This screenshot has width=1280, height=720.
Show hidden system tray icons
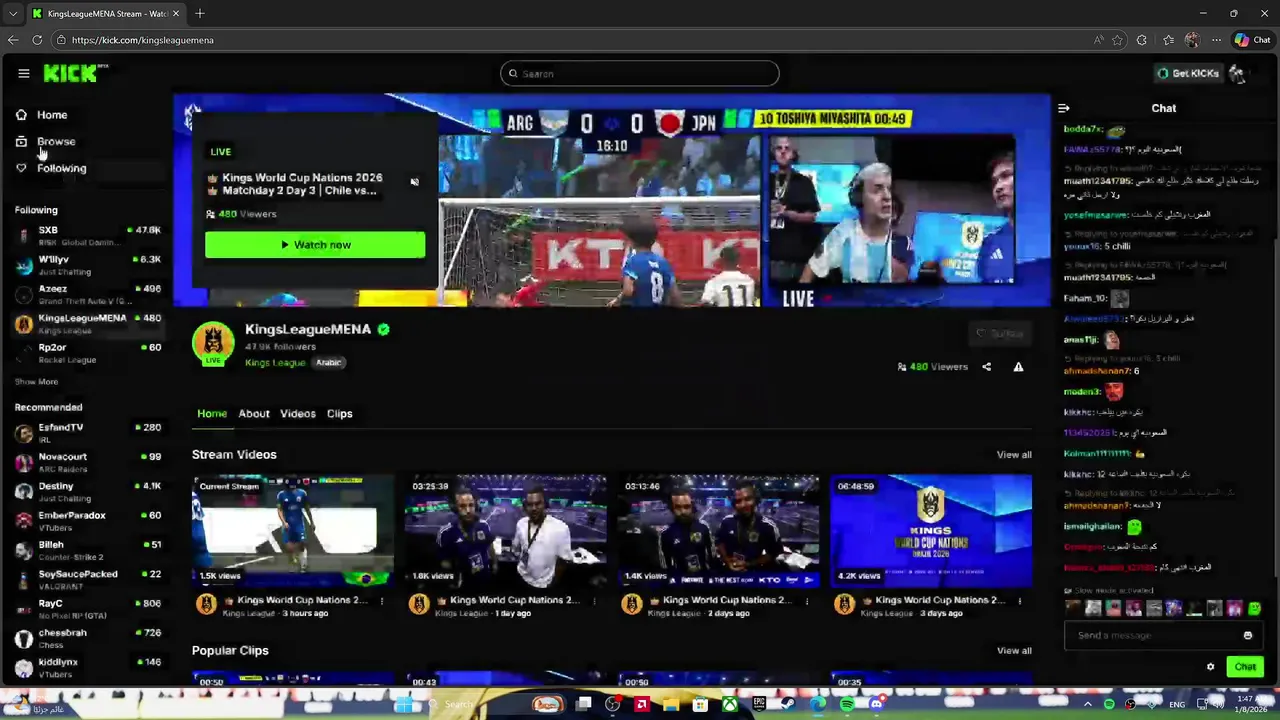(1087, 705)
